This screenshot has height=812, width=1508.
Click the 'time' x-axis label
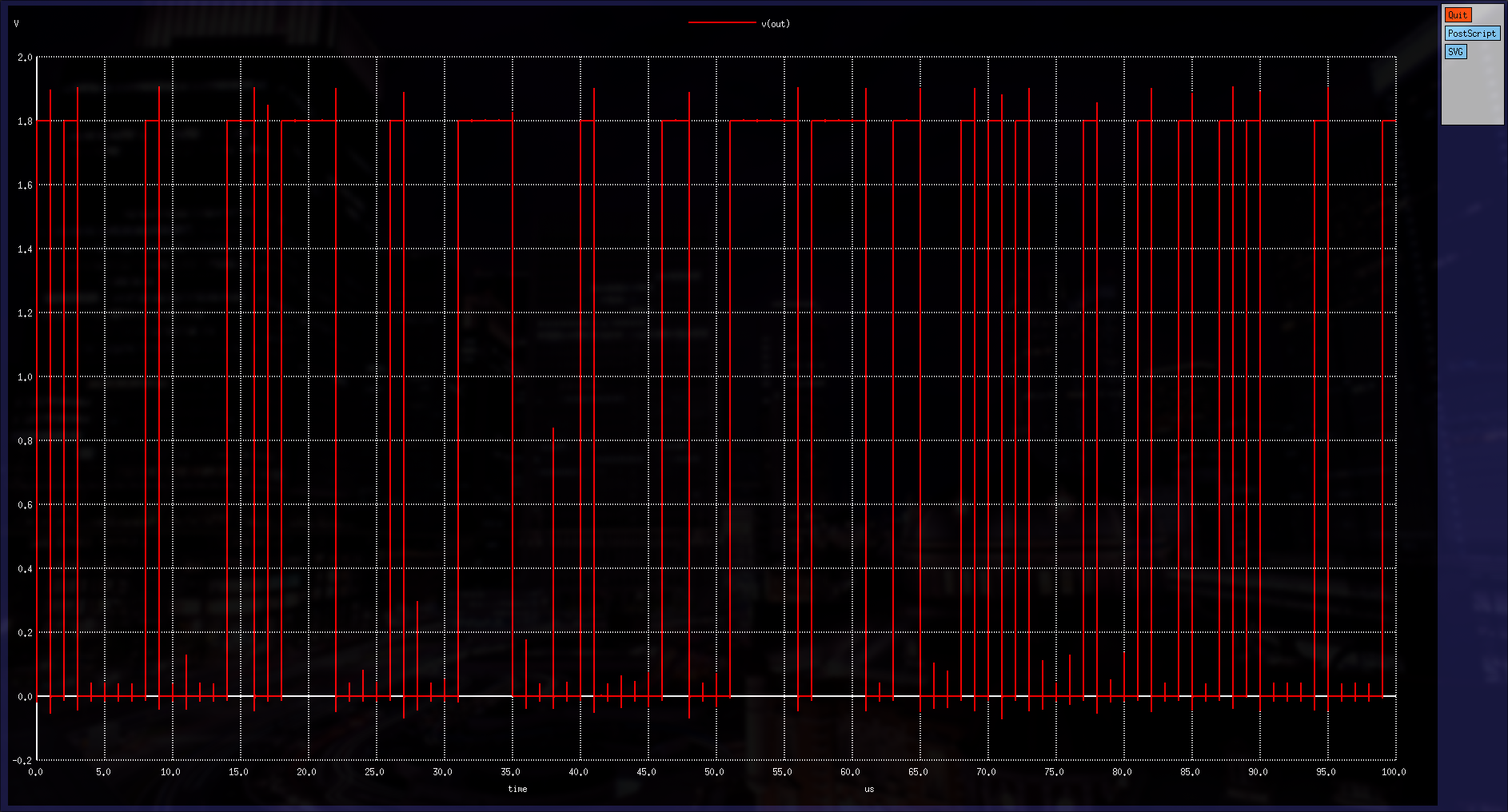[517, 789]
